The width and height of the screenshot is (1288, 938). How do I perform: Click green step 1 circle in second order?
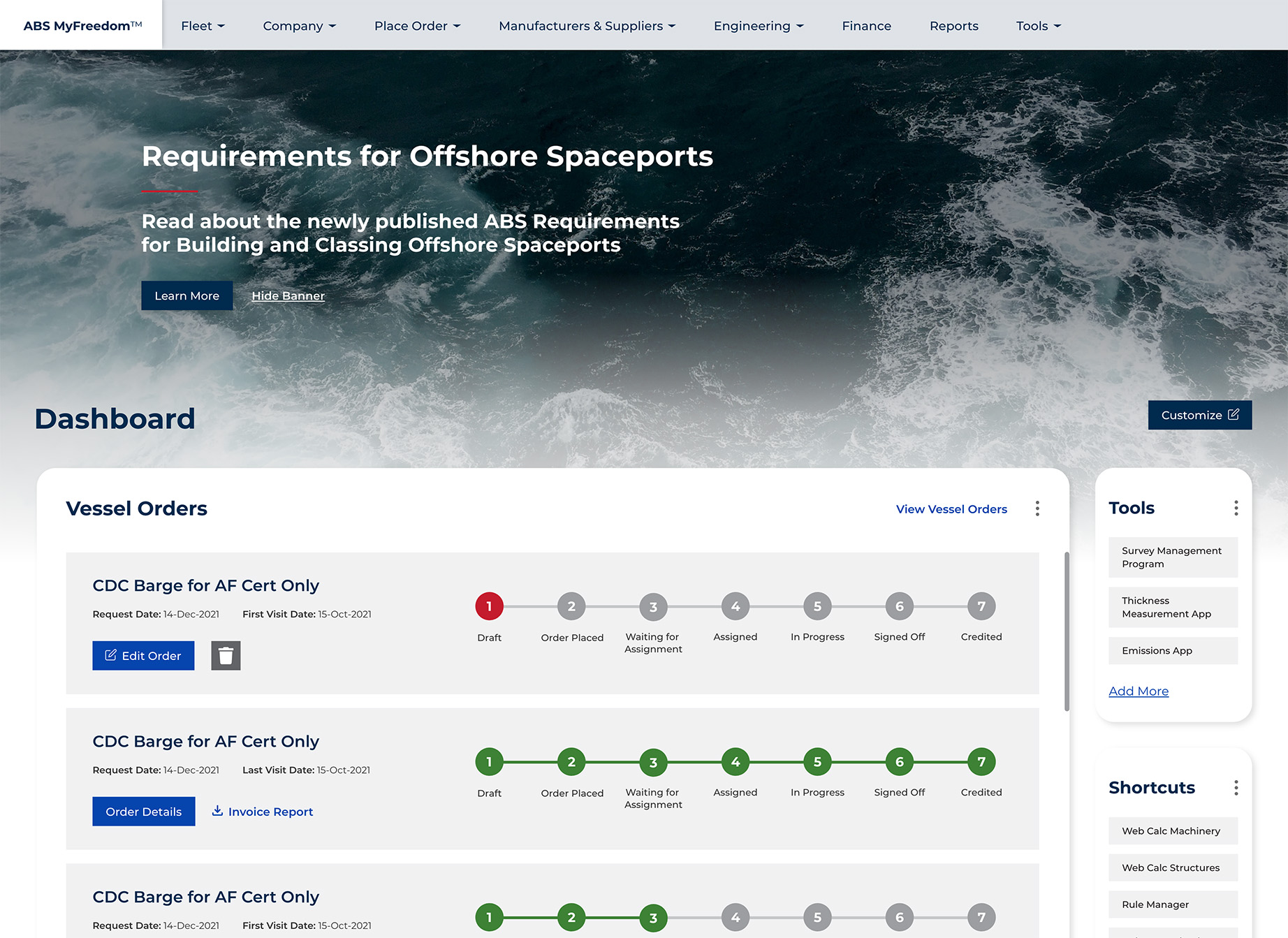[489, 762]
